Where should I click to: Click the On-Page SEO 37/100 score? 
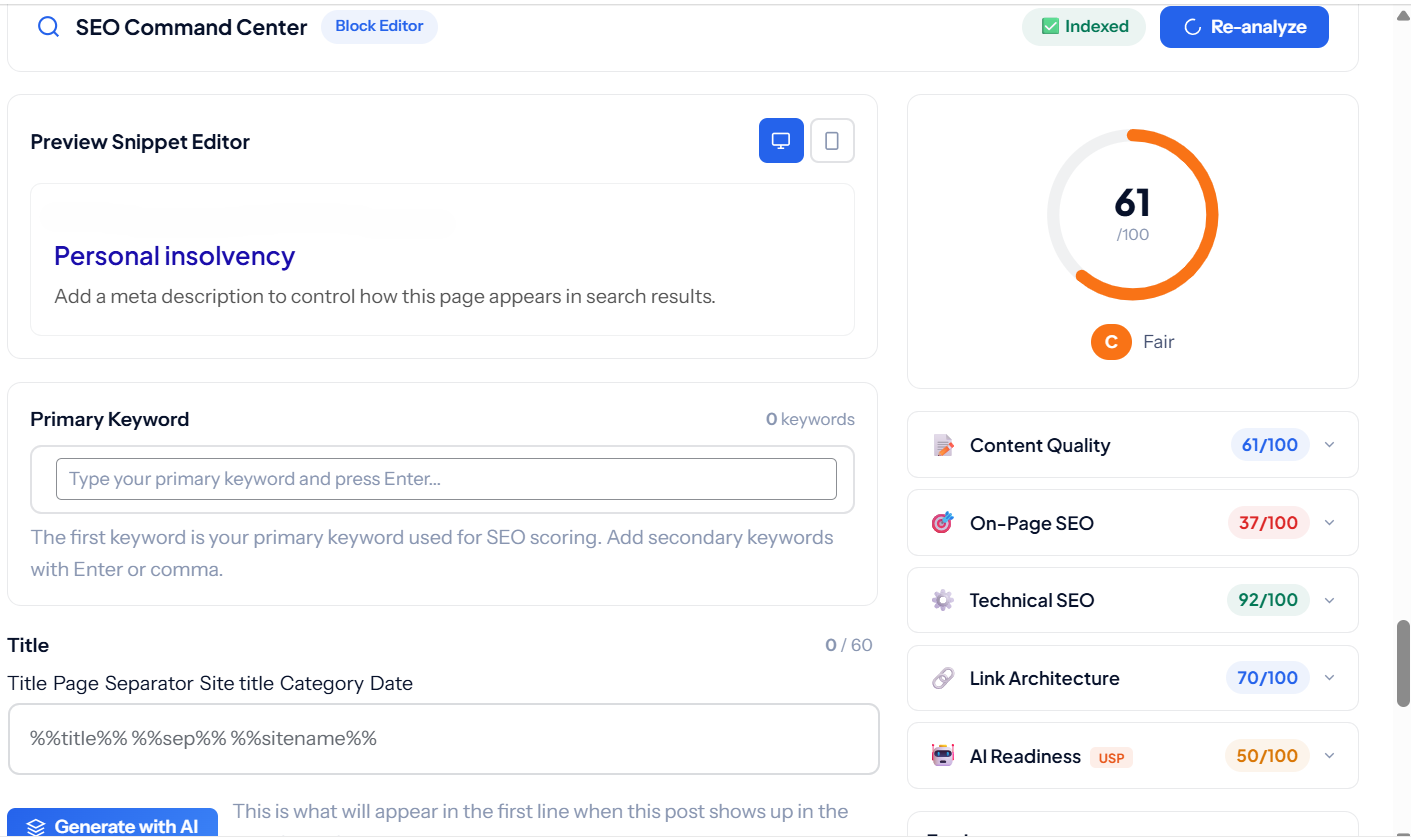point(1268,522)
